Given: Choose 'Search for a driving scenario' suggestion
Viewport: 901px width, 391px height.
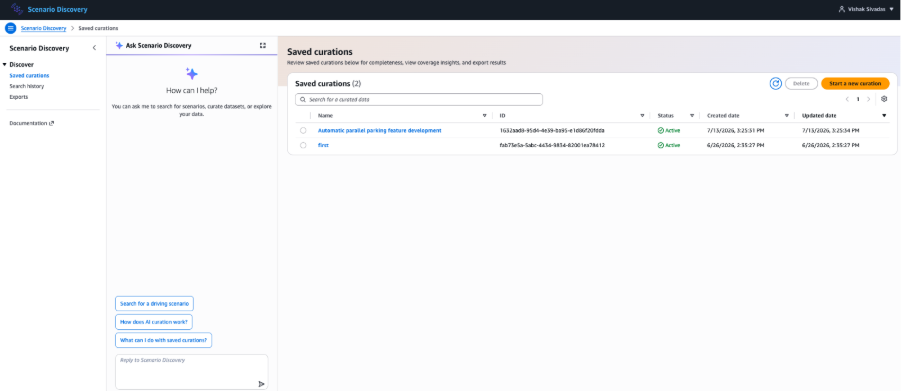Looking at the screenshot, I should point(154,303).
